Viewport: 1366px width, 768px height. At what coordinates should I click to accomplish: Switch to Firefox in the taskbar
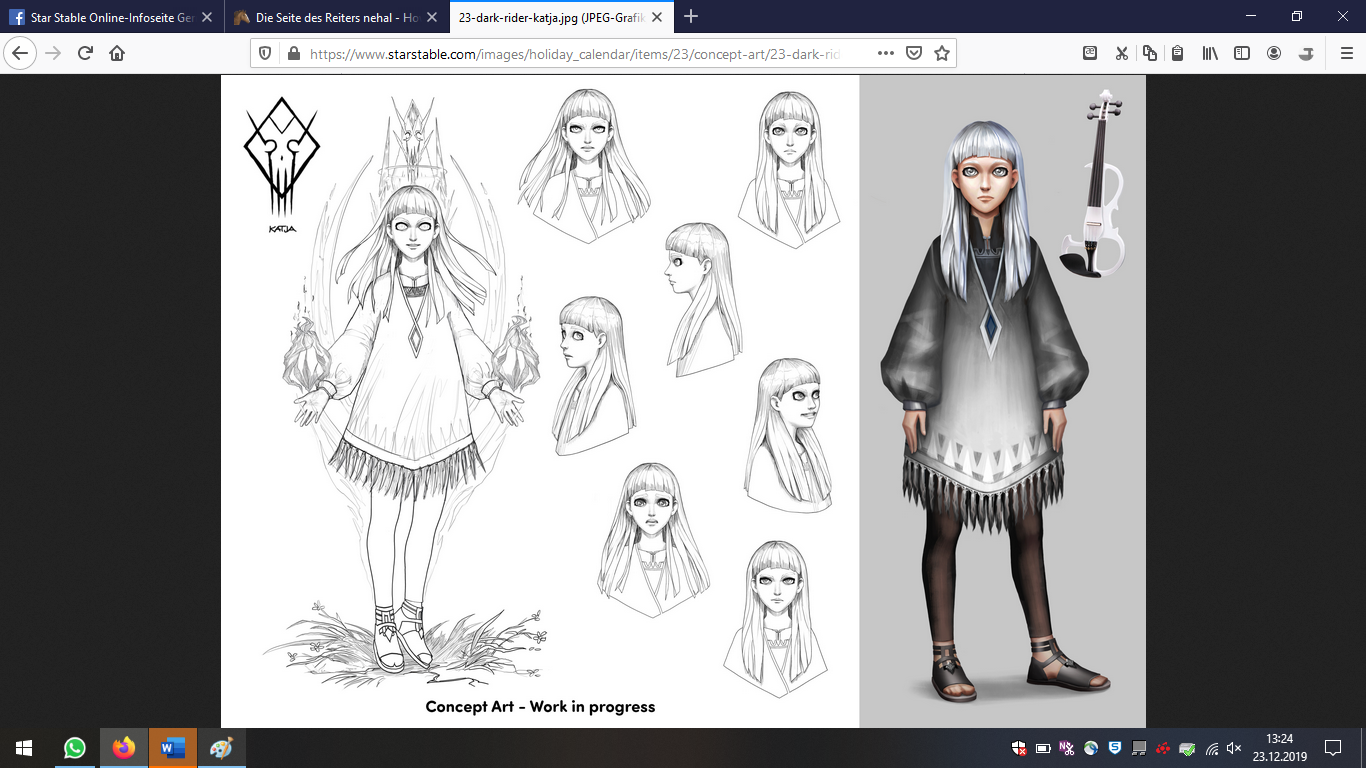[124, 748]
